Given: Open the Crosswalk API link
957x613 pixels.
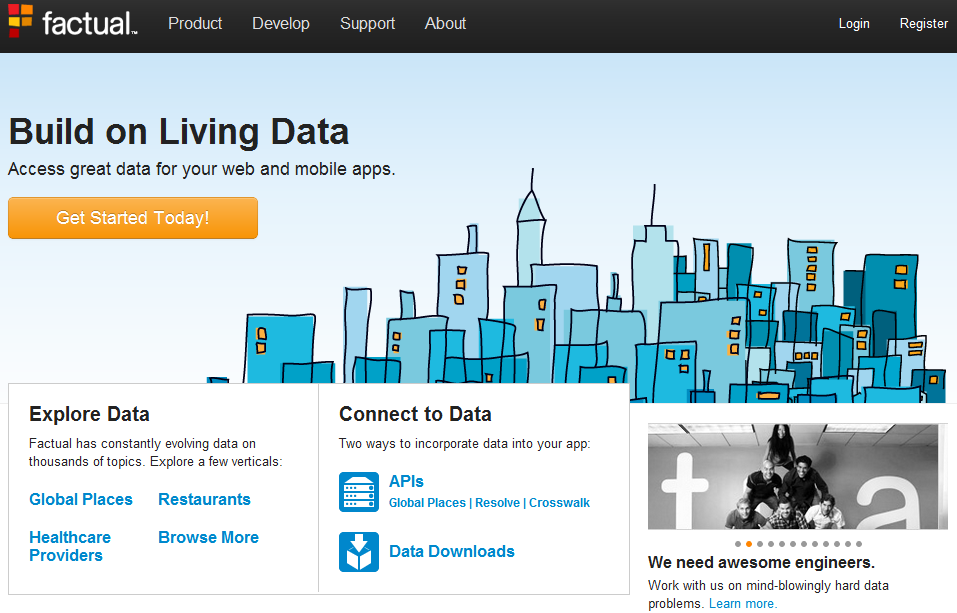Looking at the screenshot, I should click(x=559, y=503).
